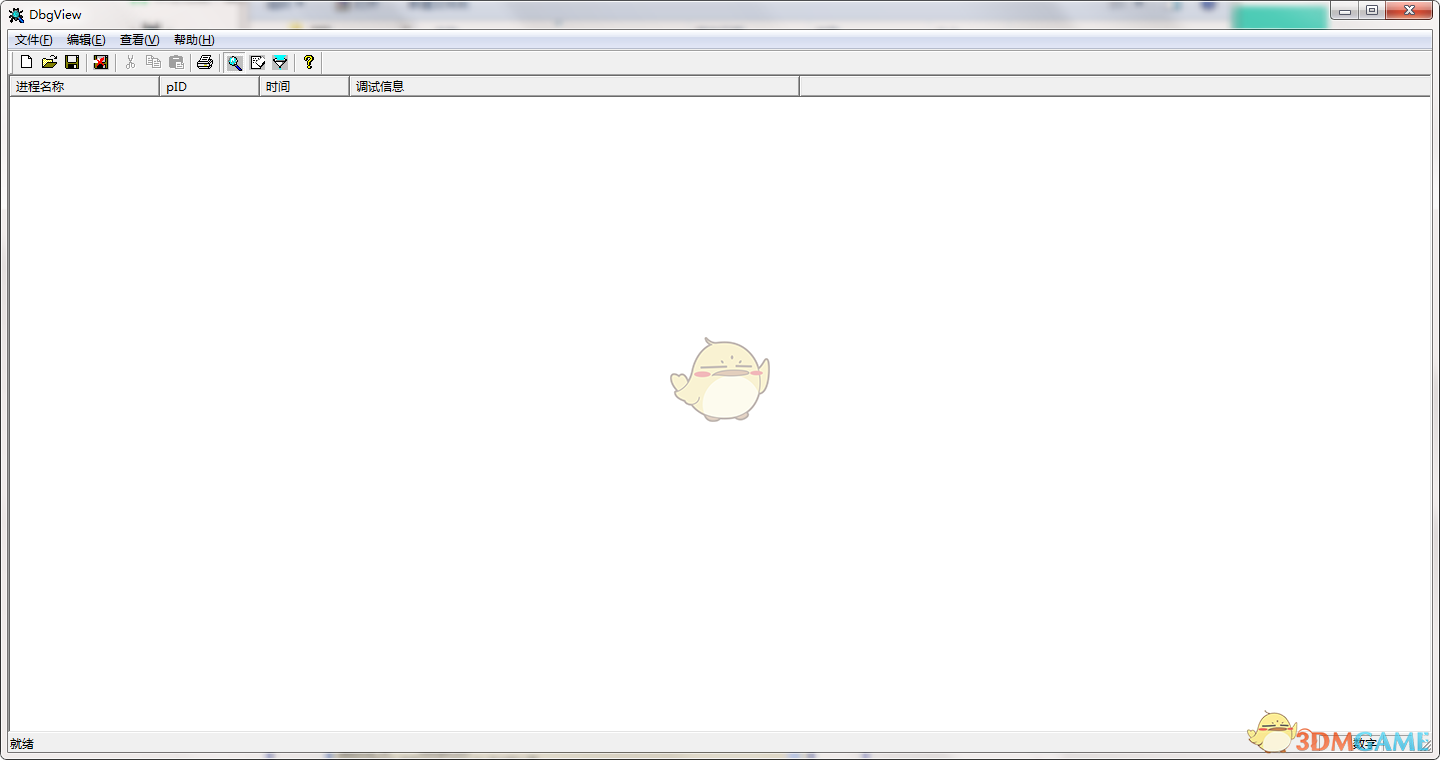Click the Paste clipboard icon
This screenshot has width=1440, height=760.
pyautogui.click(x=176, y=62)
